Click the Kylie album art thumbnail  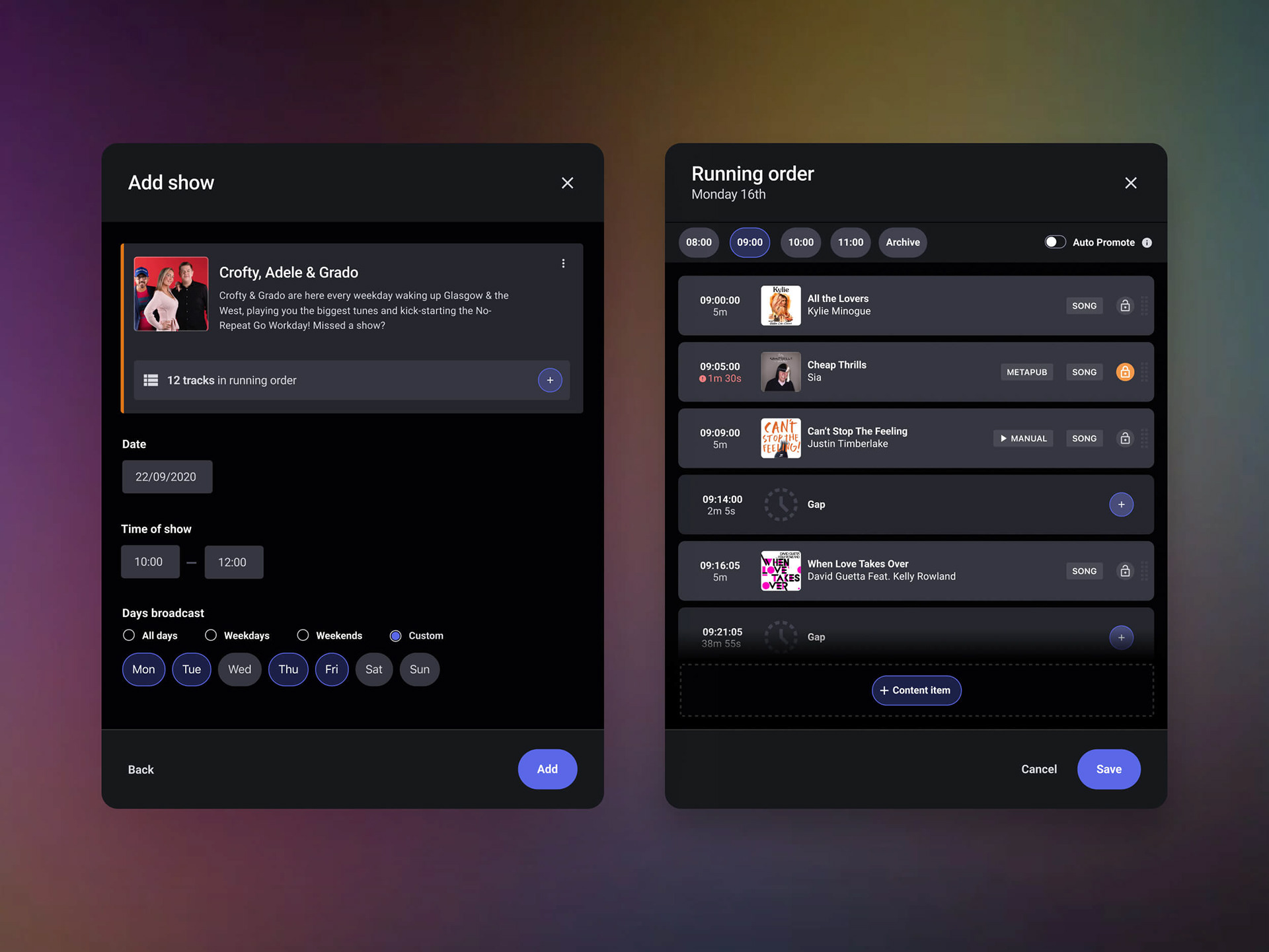click(781, 306)
